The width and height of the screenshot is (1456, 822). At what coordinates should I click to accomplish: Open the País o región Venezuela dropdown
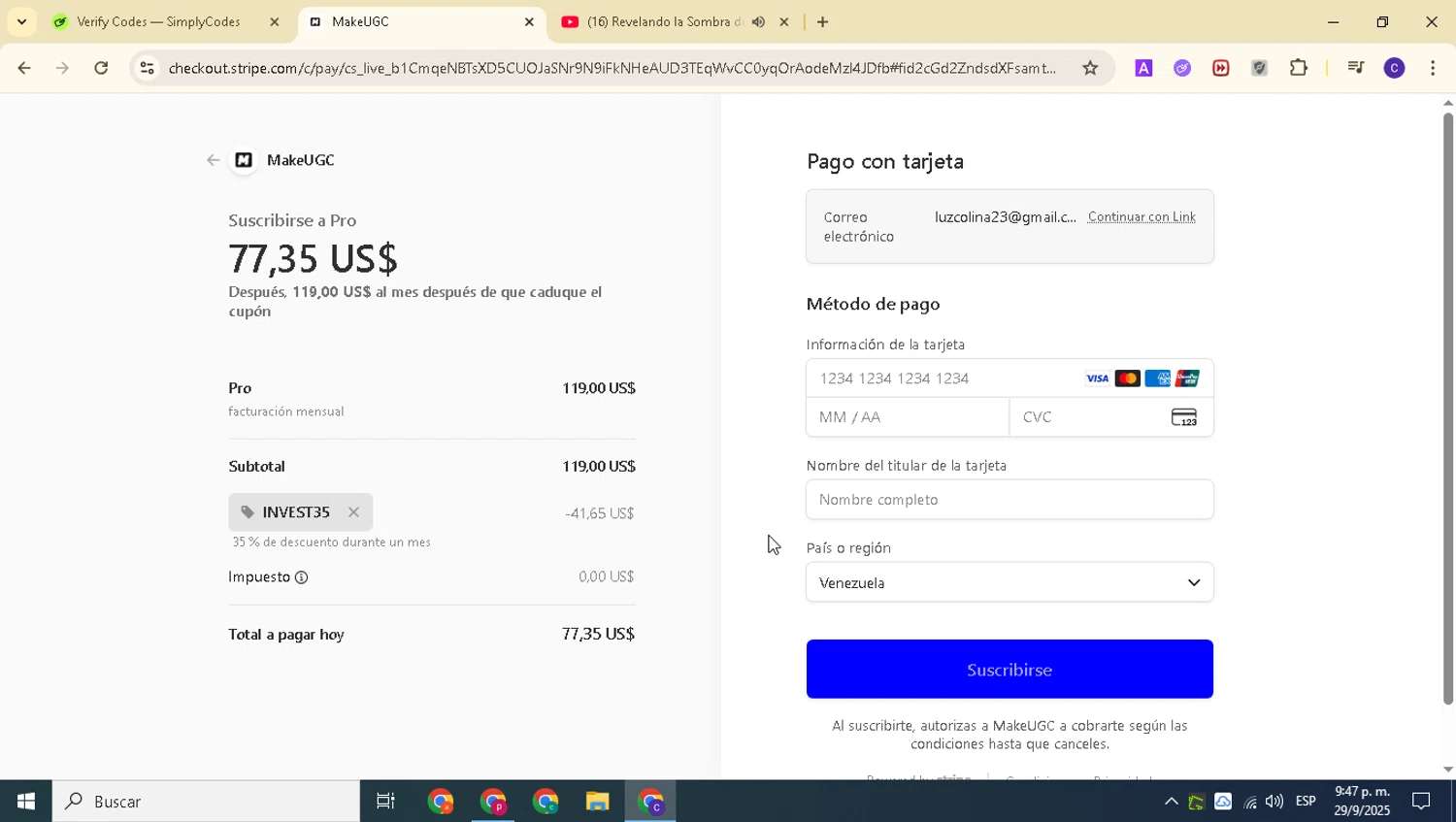[x=1009, y=582]
